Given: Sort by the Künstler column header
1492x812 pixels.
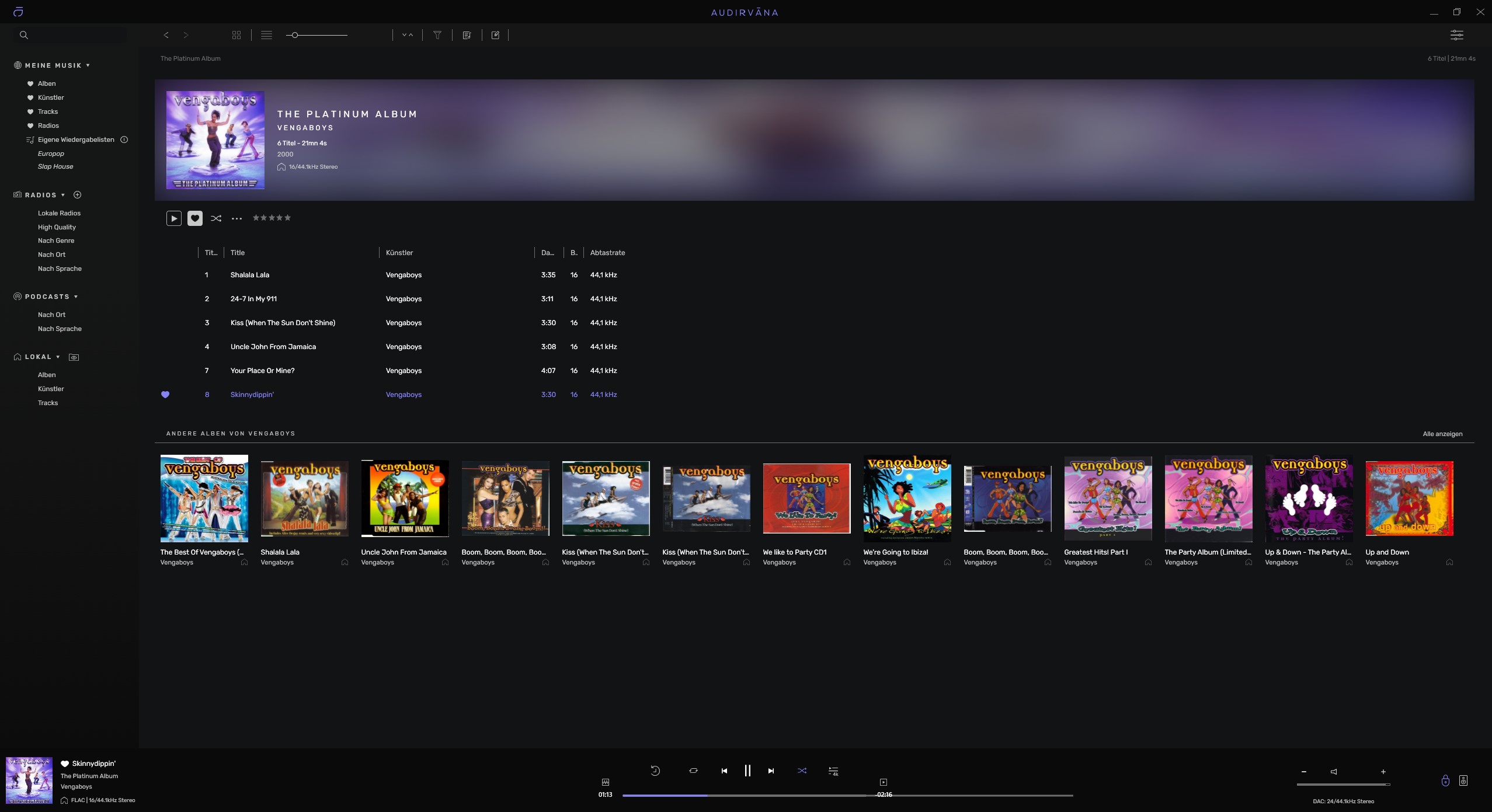Looking at the screenshot, I should 399,253.
